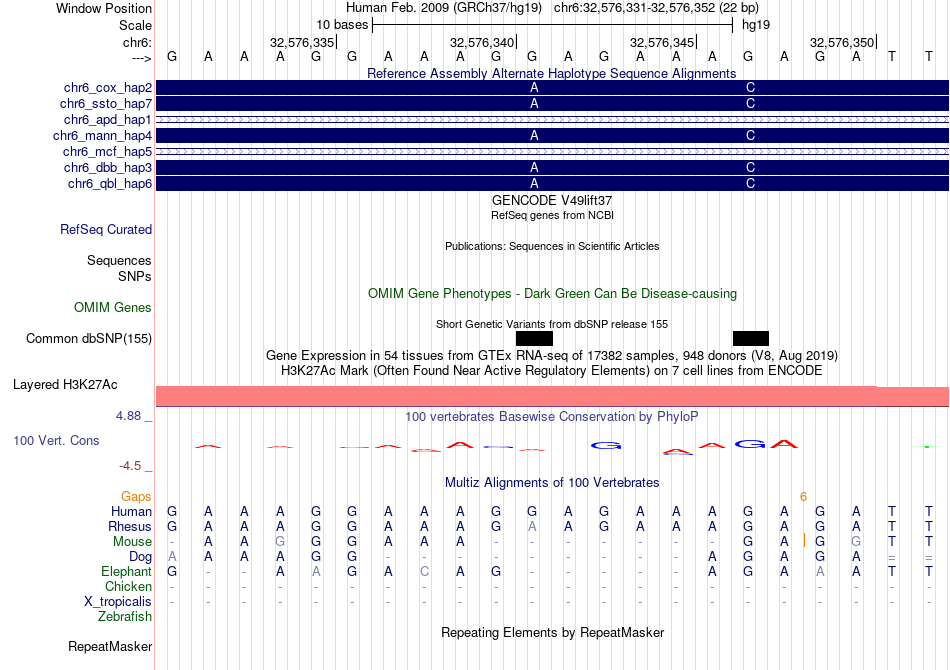This screenshot has height=670, width=950.
Task: Click the C mismatch in chr6_cox_hap2 alignment
Action: click(751, 88)
